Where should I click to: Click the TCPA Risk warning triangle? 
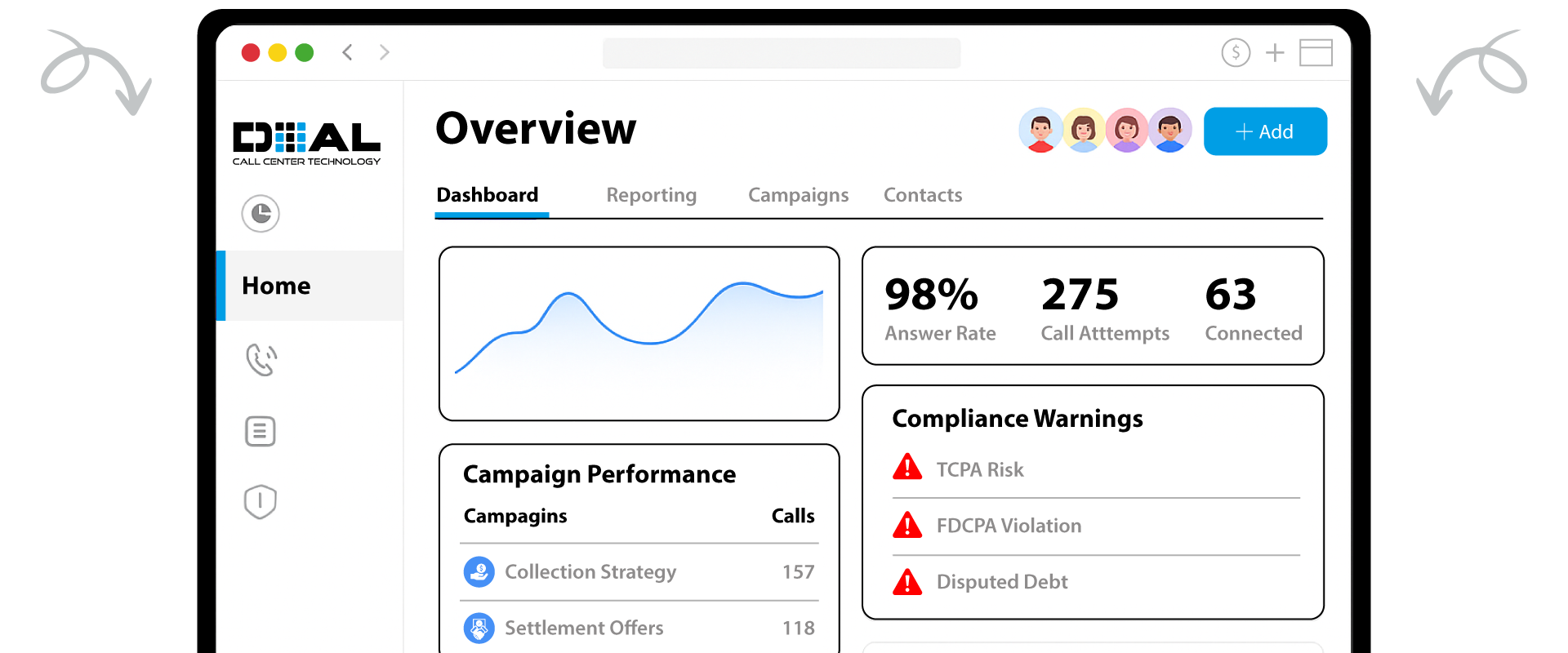point(907,468)
